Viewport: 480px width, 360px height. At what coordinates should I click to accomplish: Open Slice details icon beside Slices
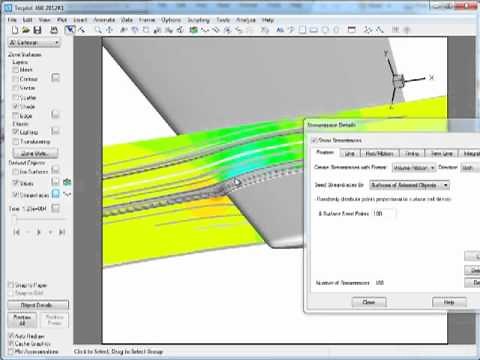55,182
